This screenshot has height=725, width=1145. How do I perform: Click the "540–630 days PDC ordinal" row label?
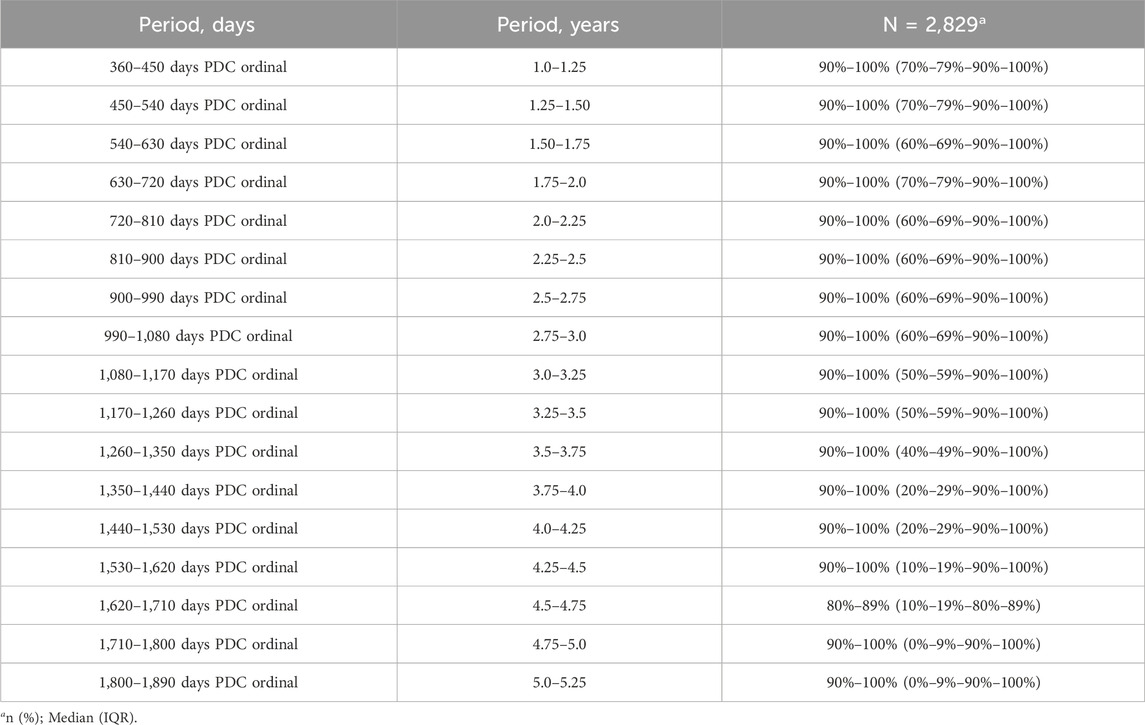point(198,144)
